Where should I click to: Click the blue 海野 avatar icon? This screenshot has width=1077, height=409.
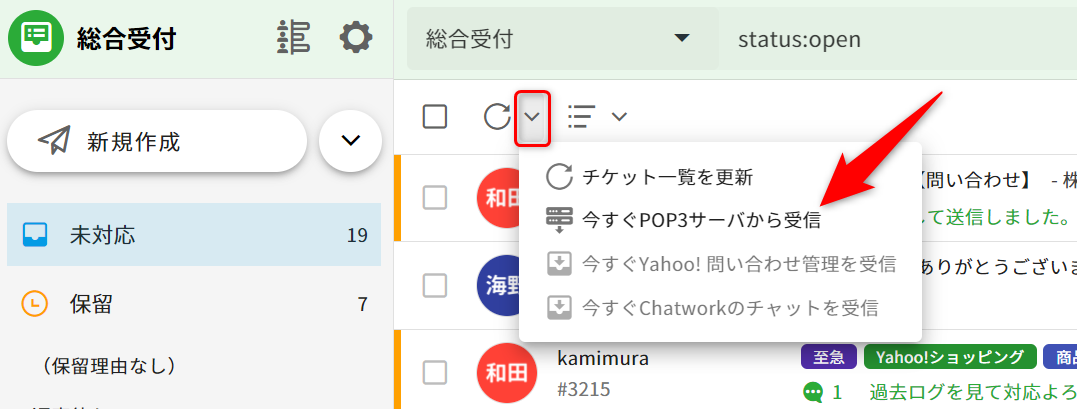[x=500, y=285]
